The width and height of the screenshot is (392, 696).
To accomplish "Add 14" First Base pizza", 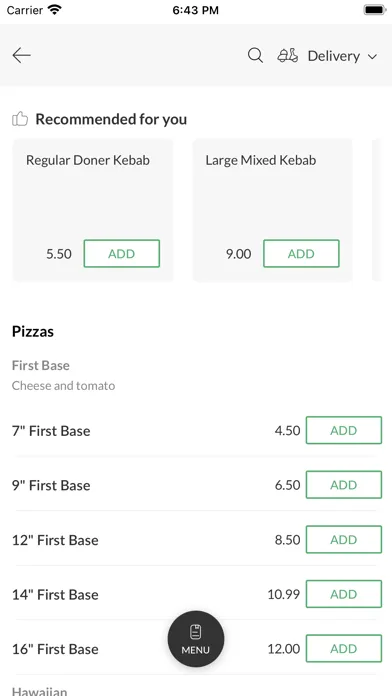I will [344, 594].
